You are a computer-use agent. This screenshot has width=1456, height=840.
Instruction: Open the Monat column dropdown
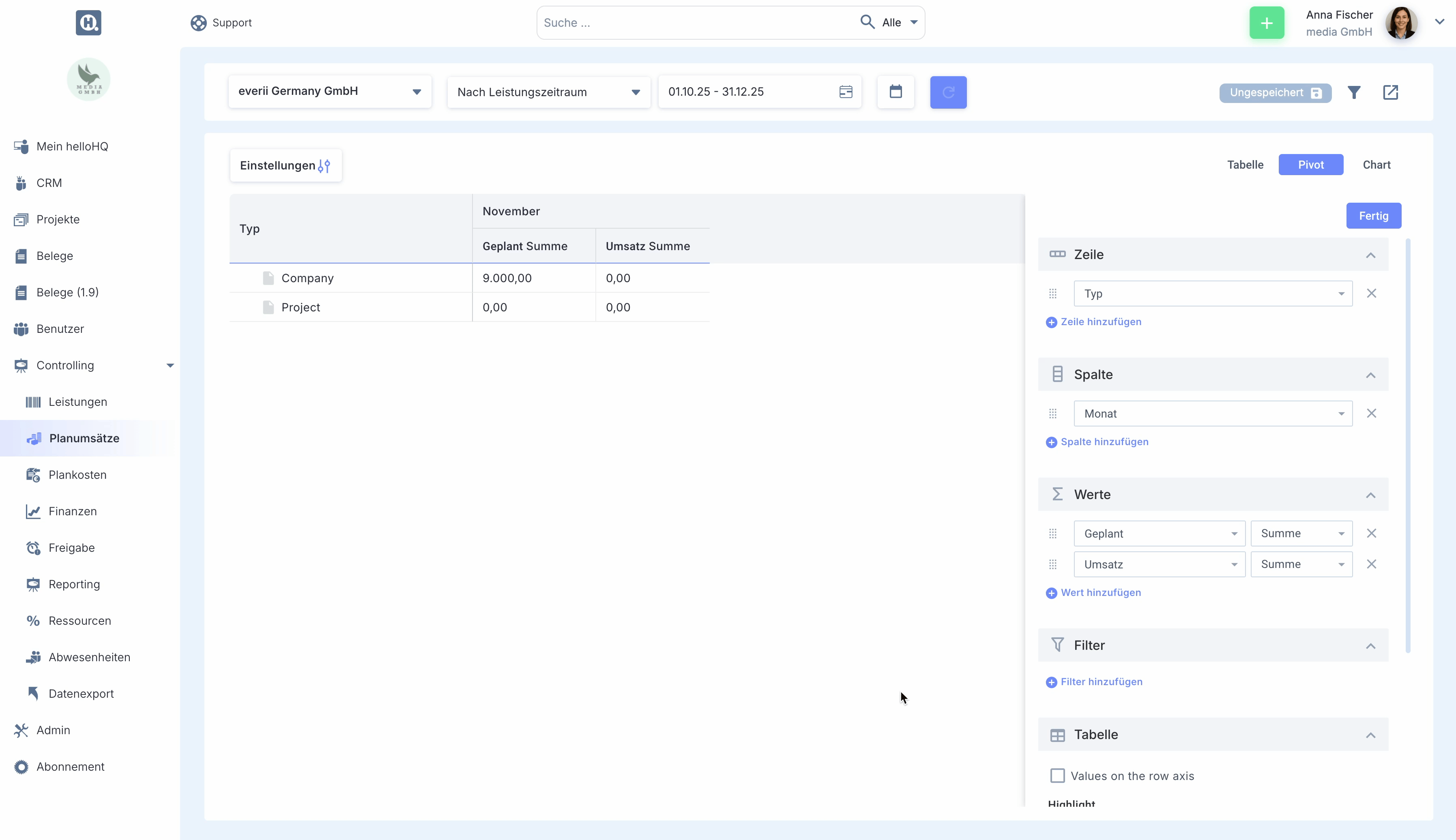tap(1213, 414)
